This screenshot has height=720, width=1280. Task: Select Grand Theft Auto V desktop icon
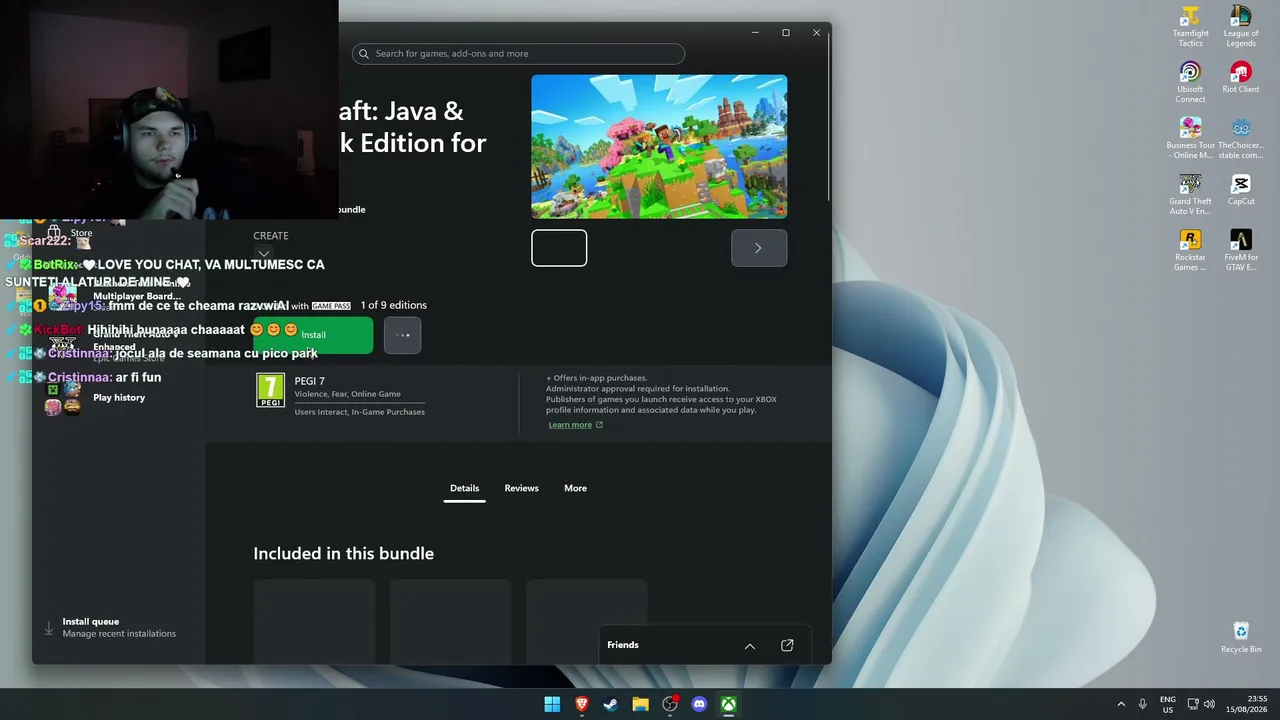[1190, 195]
